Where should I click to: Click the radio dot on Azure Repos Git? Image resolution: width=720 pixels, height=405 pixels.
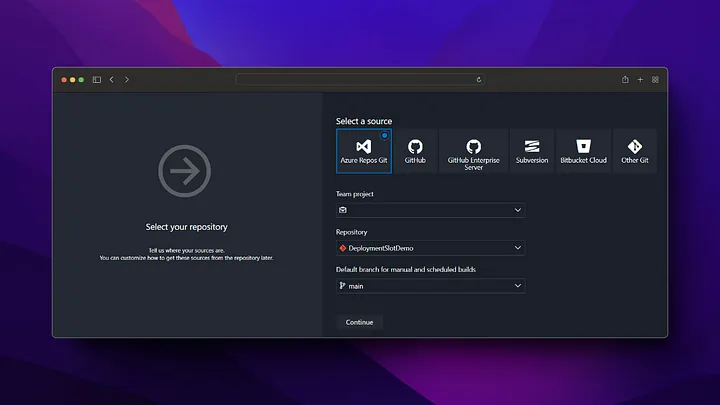pyautogui.click(x=384, y=135)
